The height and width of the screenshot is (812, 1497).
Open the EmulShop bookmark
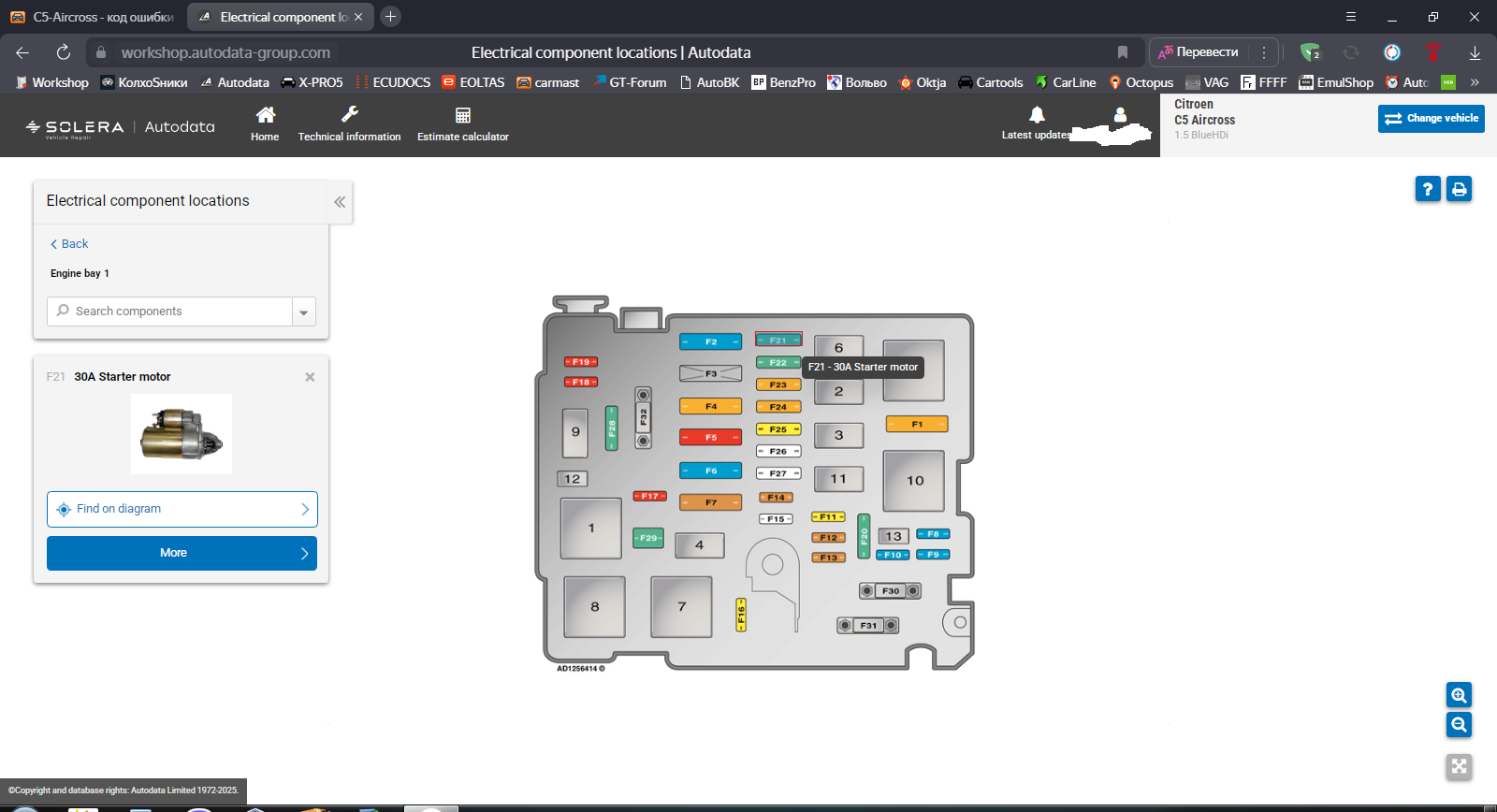click(1336, 82)
